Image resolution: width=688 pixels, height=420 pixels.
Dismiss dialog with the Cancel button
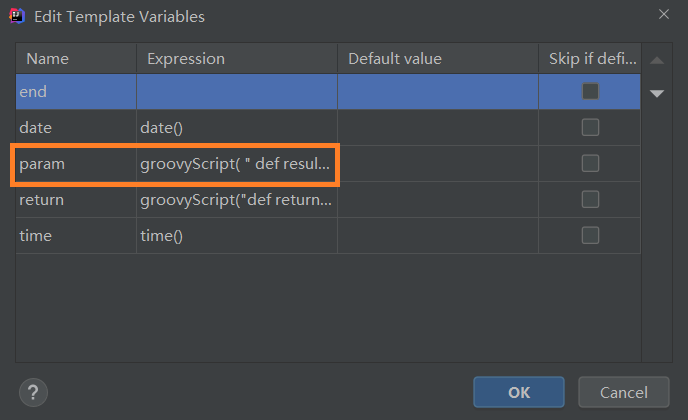[x=624, y=392]
